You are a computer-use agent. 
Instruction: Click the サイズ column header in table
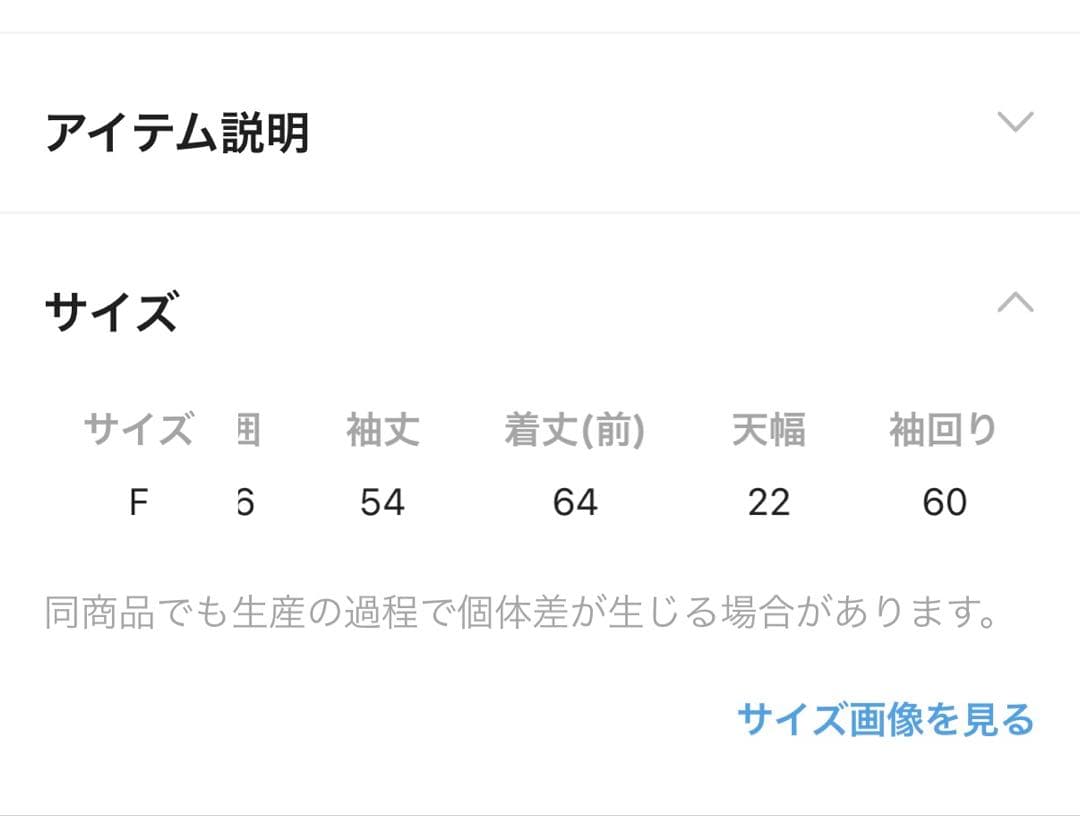138,431
